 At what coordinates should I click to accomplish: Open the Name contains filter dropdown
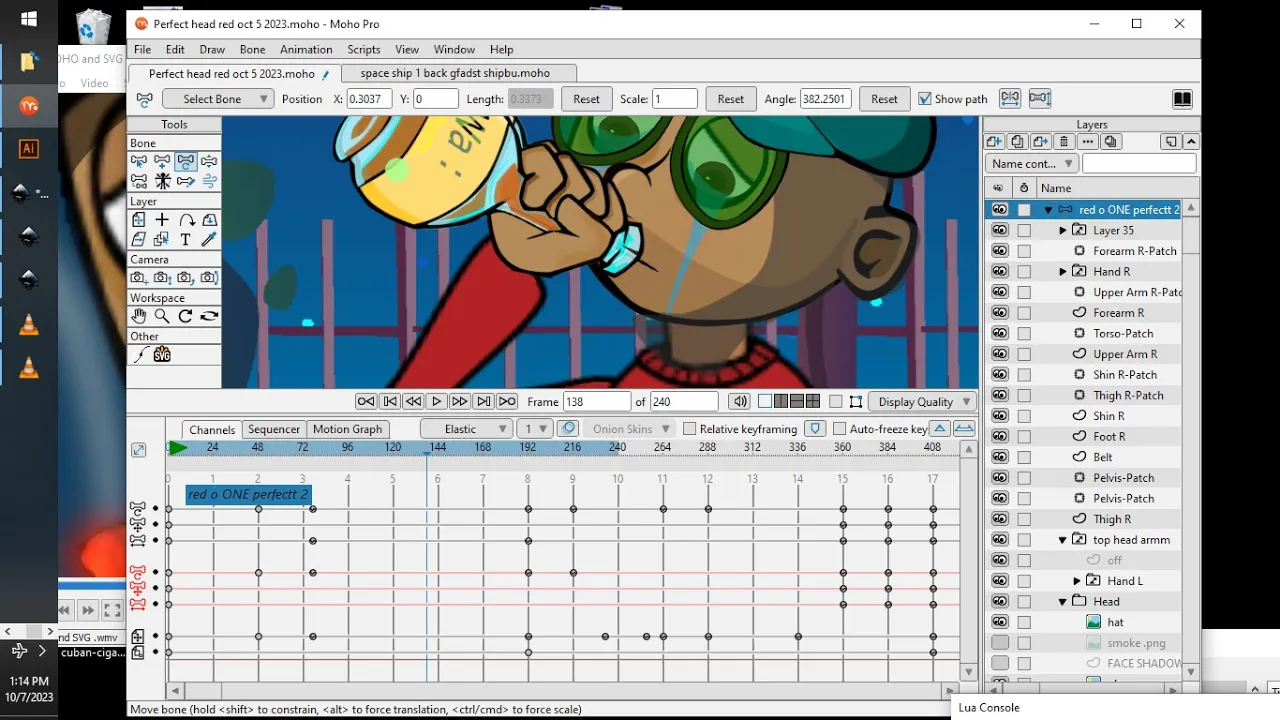click(1031, 164)
